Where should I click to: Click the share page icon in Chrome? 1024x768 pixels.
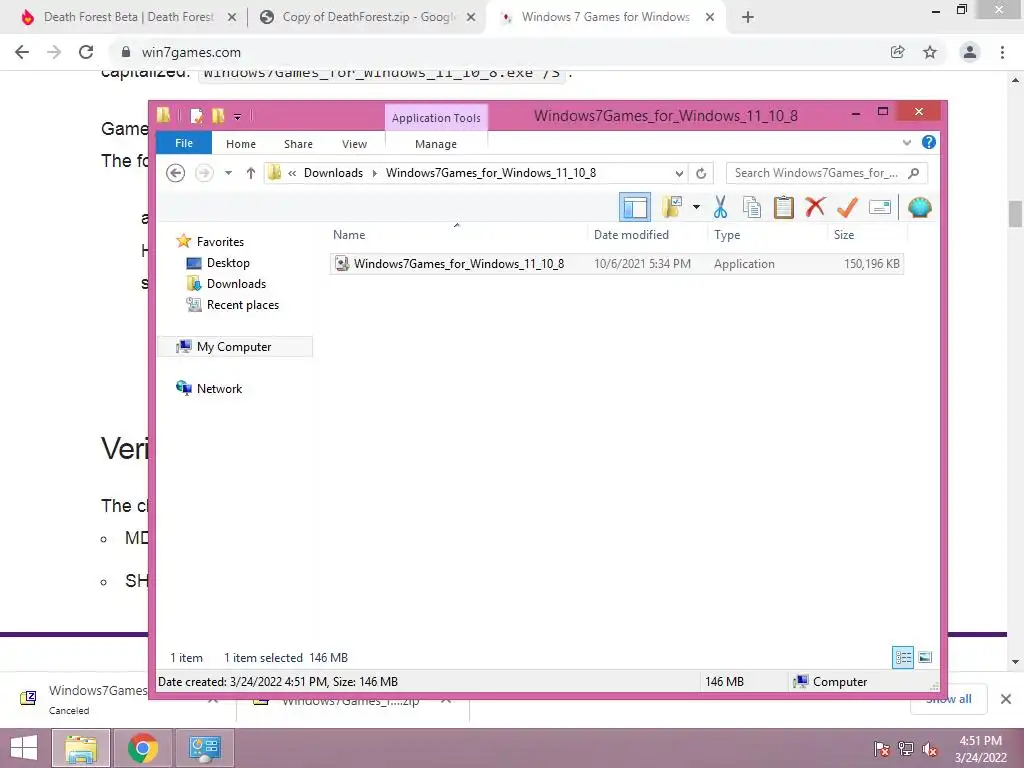898,52
